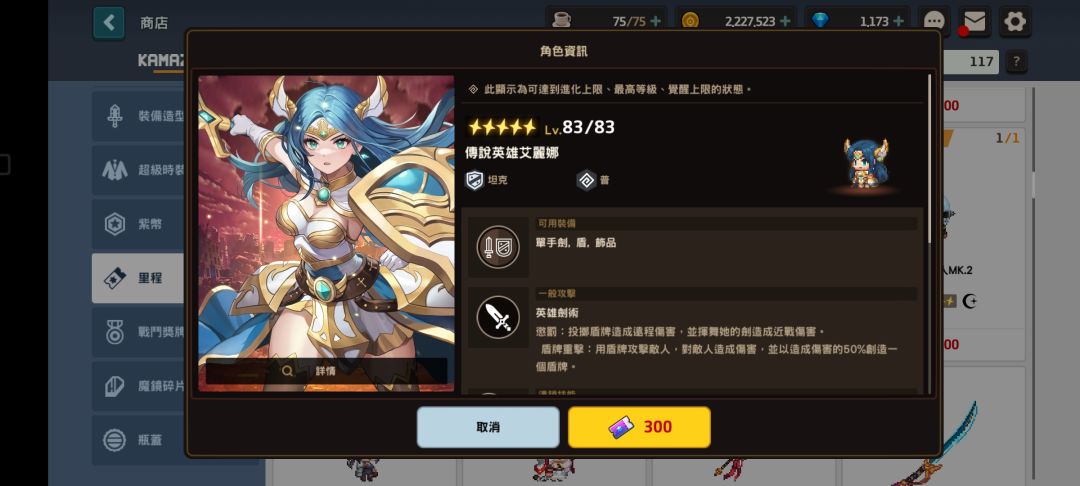The height and width of the screenshot is (486, 1080).
Task: Add coffee stamina with plus beside 75/75
Action: [655, 21]
